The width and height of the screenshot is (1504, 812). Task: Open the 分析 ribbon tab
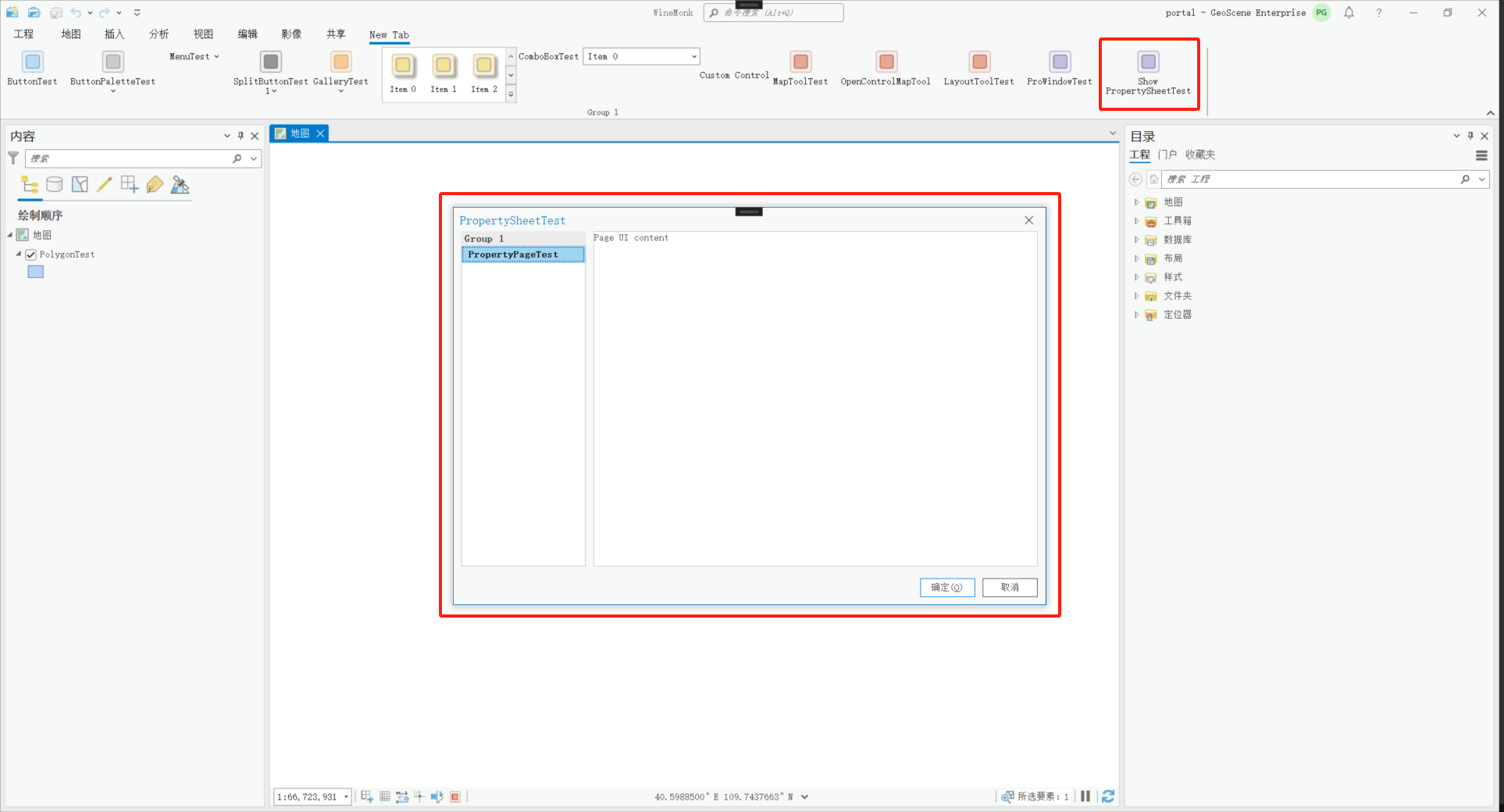pos(159,34)
